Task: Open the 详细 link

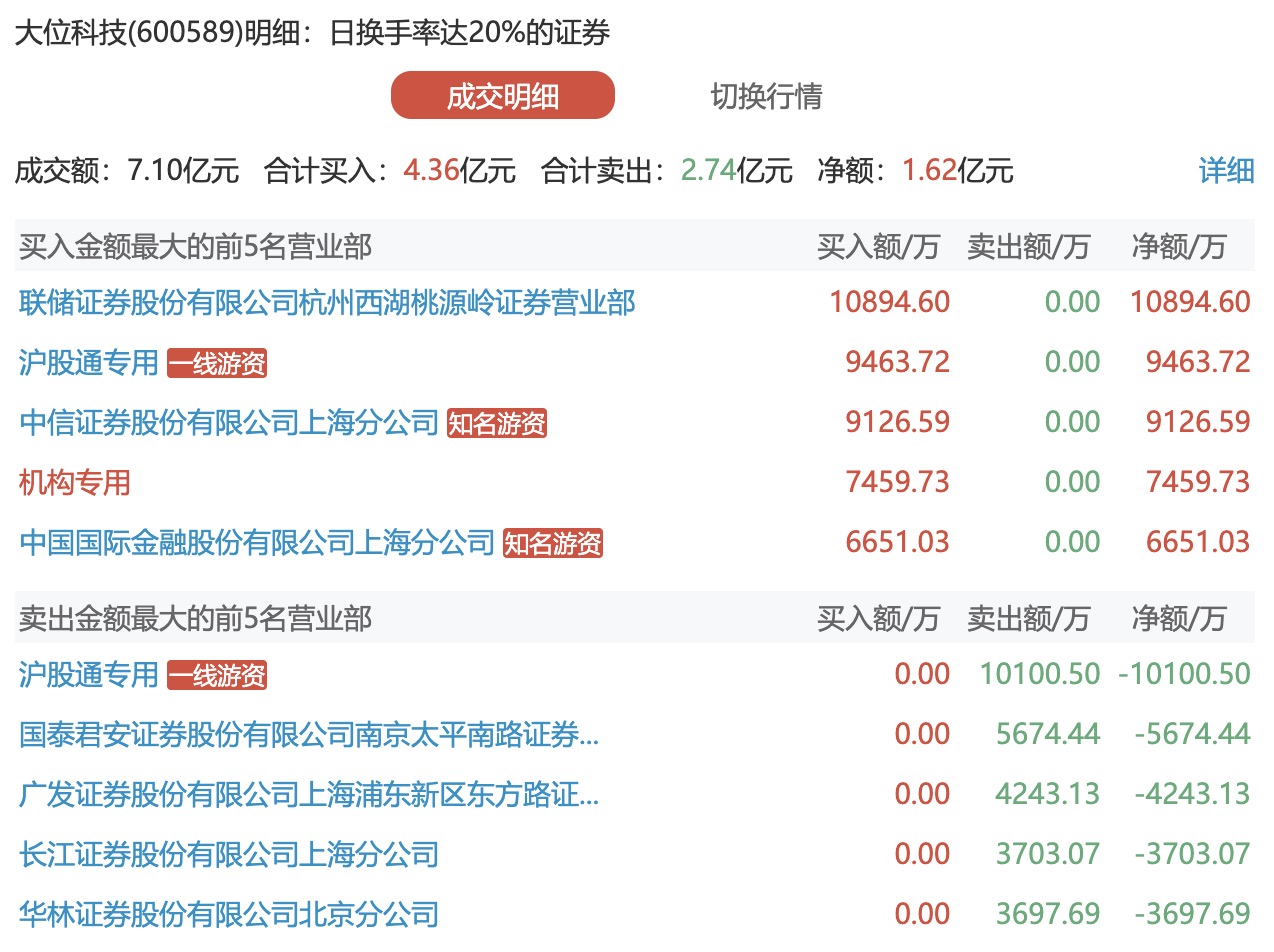Action: click(x=1226, y=170)
